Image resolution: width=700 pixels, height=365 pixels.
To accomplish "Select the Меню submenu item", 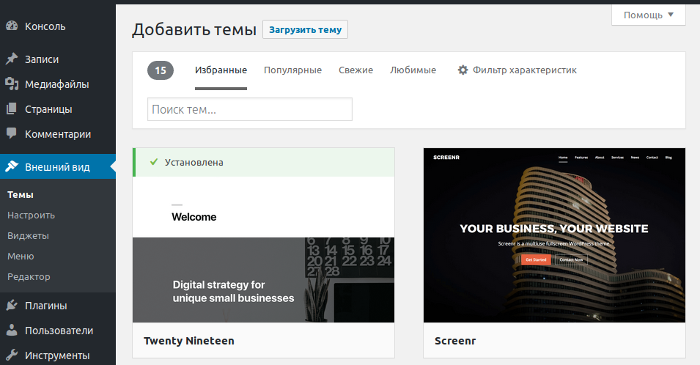I will (21, 256).
